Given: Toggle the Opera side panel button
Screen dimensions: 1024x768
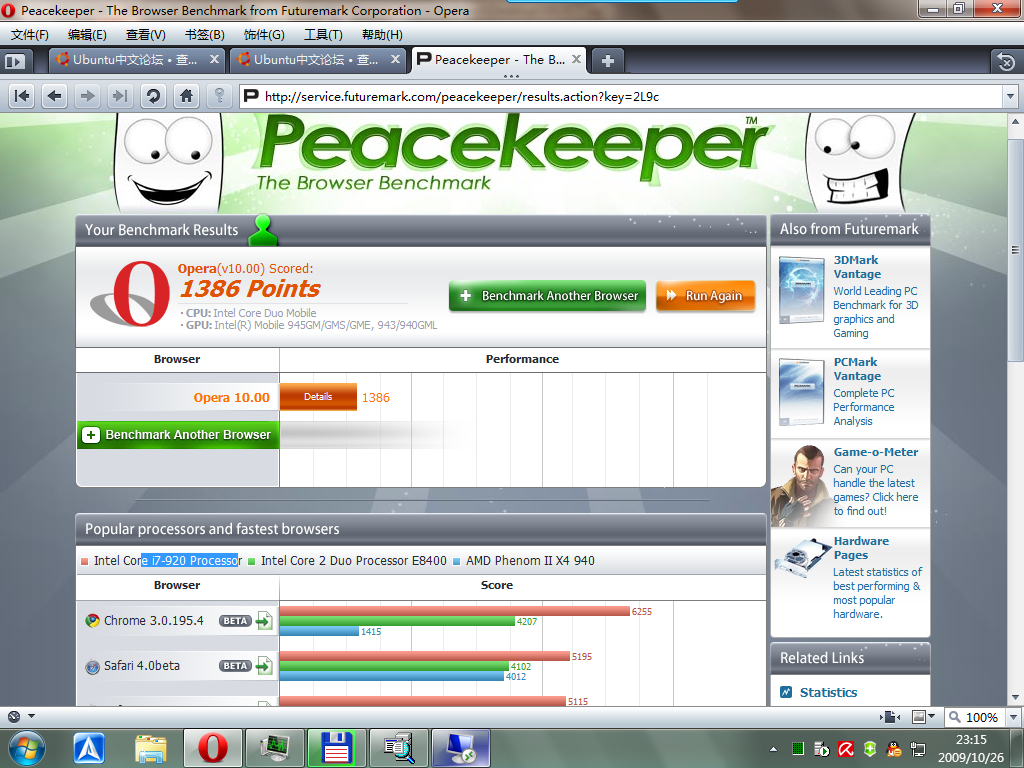Looking at the screenshot, I should tap(15, 61).
